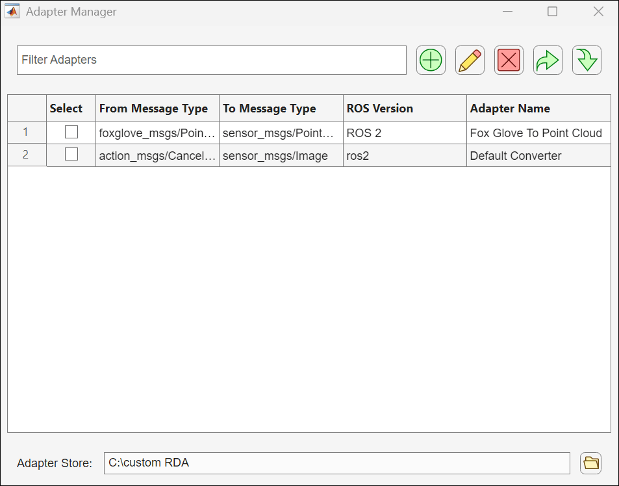Click the To Message Type column header
This screenshot has height=486, width=619.
click(281, 108)
